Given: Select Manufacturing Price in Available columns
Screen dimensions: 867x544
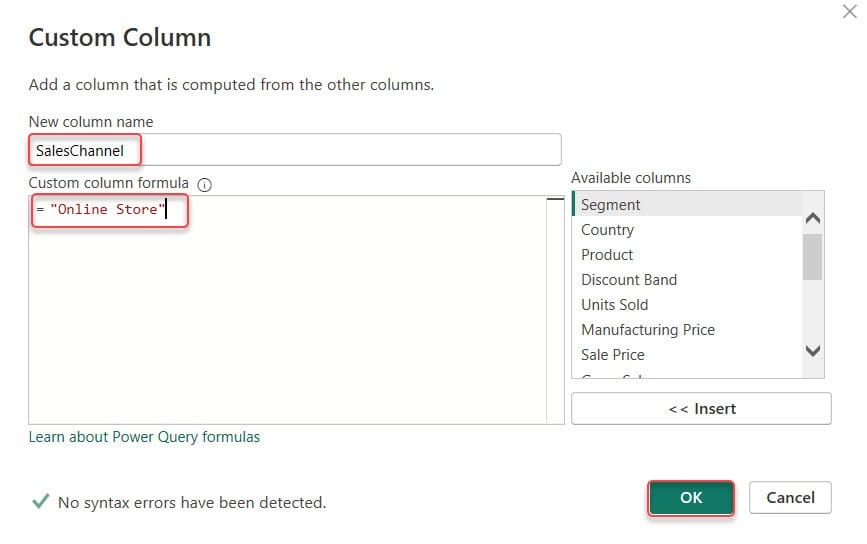Looking at the screenshot, I should pyautogui.click(x=687, y=329).
